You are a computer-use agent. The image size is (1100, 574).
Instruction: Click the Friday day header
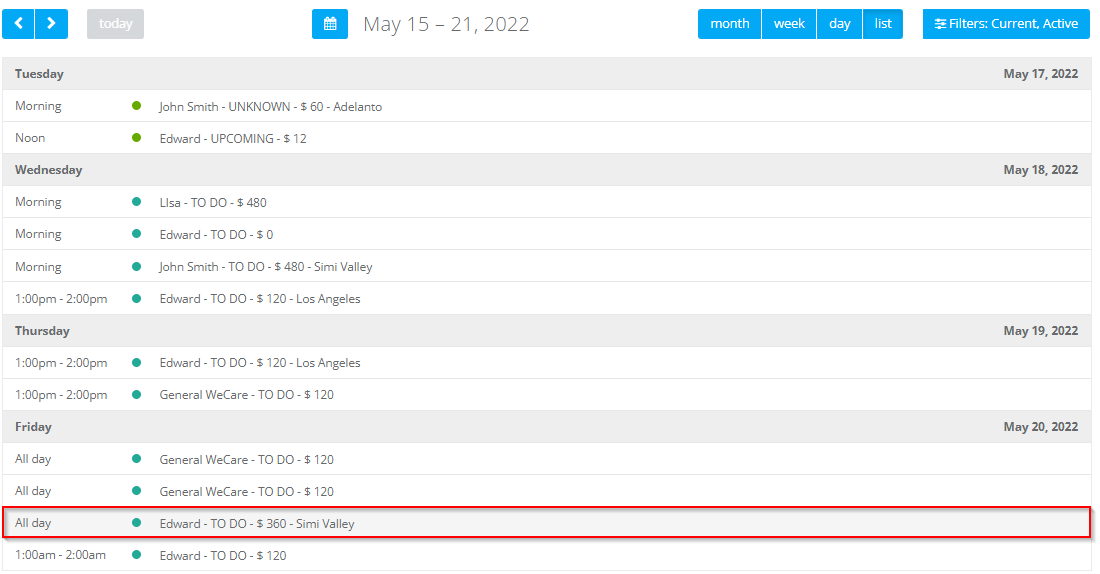tap(33, 427)
